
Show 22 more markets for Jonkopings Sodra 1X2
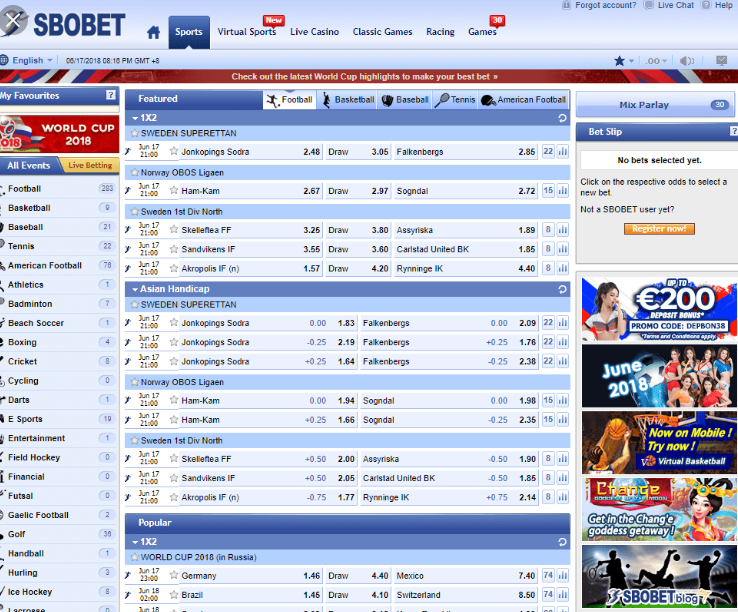click(548, 151)
